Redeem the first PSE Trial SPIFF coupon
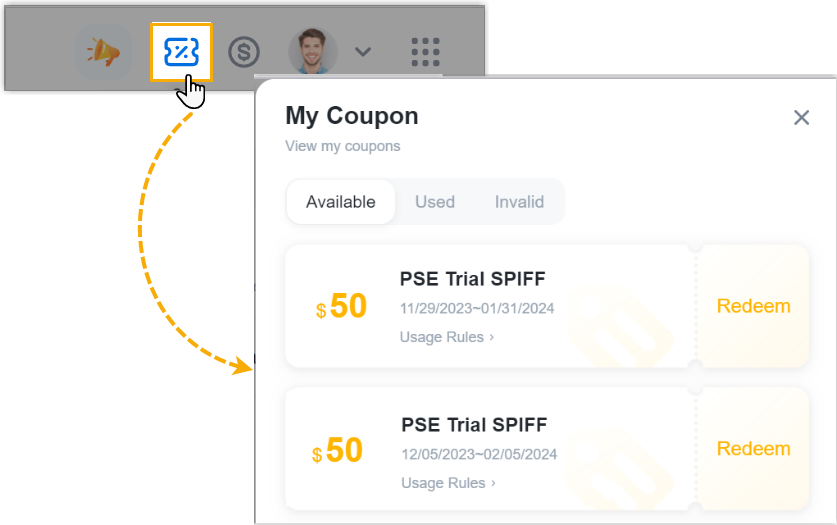The image size is (837, 525). [x=753, y=306]
